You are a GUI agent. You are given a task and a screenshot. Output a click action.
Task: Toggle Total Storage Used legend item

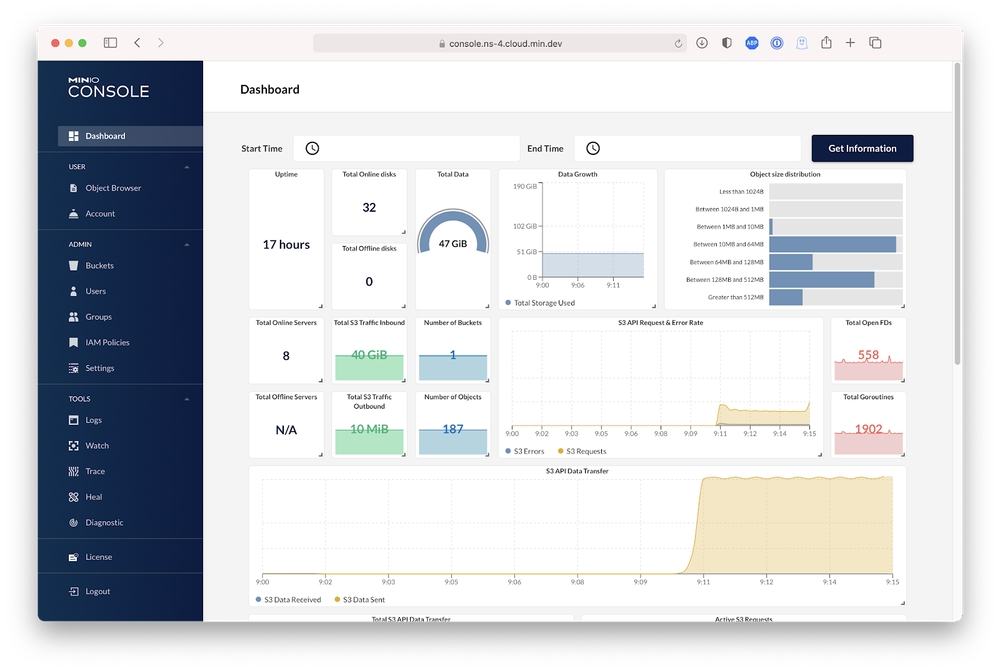click(x=544, y=303)
